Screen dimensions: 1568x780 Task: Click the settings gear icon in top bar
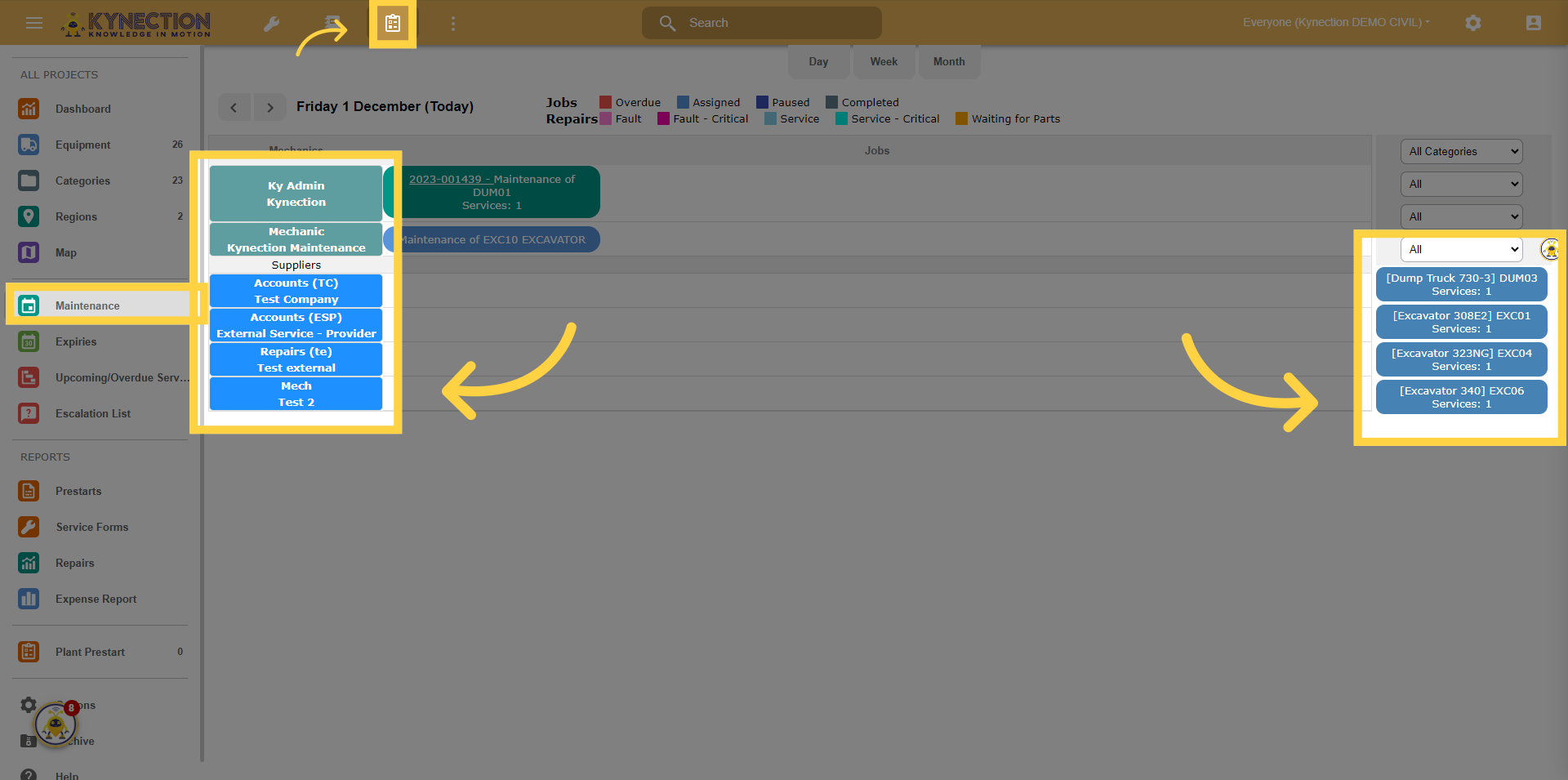pos(1472,23)
